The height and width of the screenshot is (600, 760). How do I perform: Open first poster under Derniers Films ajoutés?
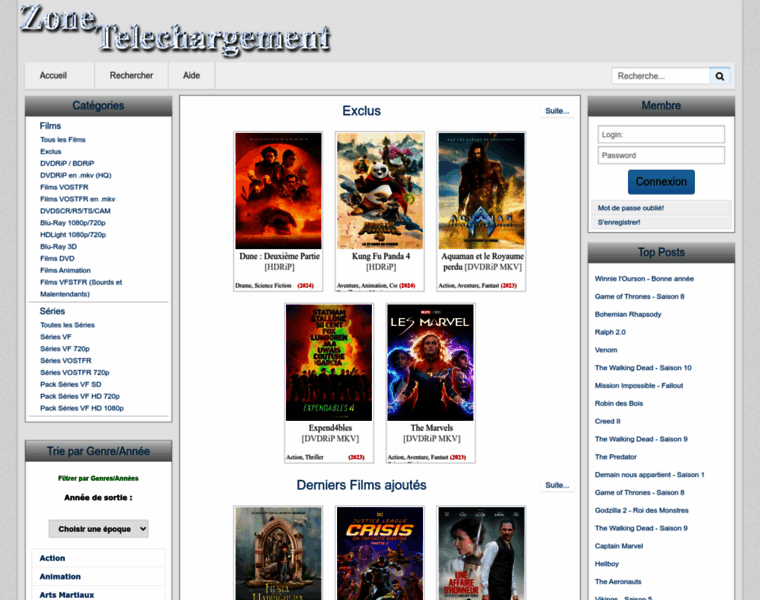click(278, 554)
